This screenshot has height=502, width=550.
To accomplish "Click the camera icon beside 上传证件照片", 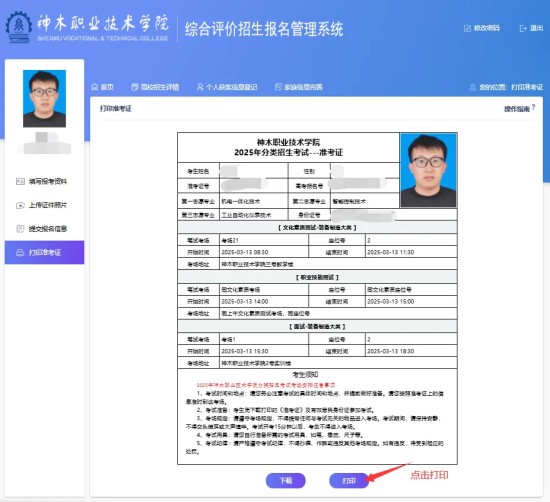I will [20, 205].
